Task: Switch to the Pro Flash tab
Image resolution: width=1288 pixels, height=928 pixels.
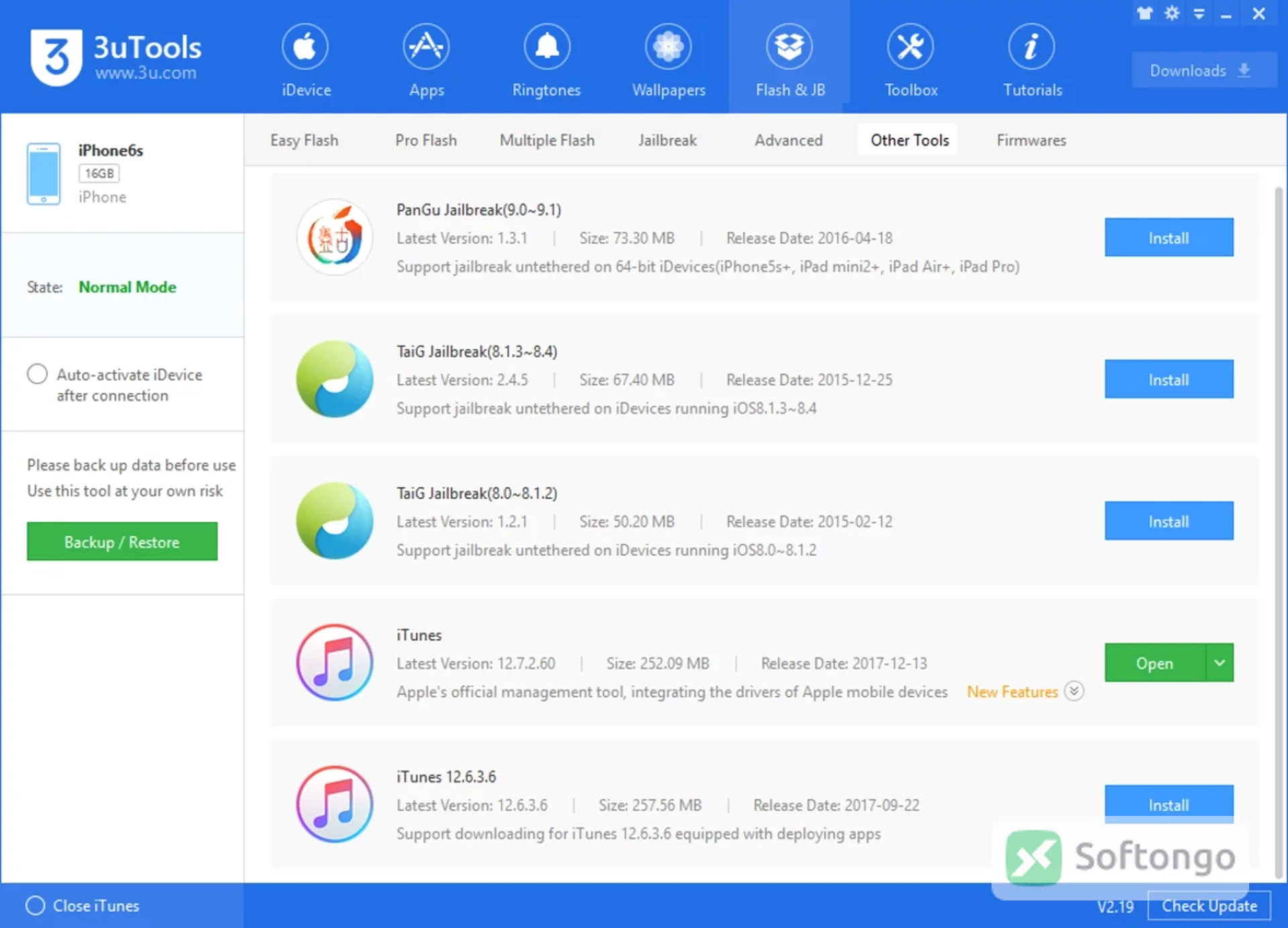Action: tap(426, 140)
